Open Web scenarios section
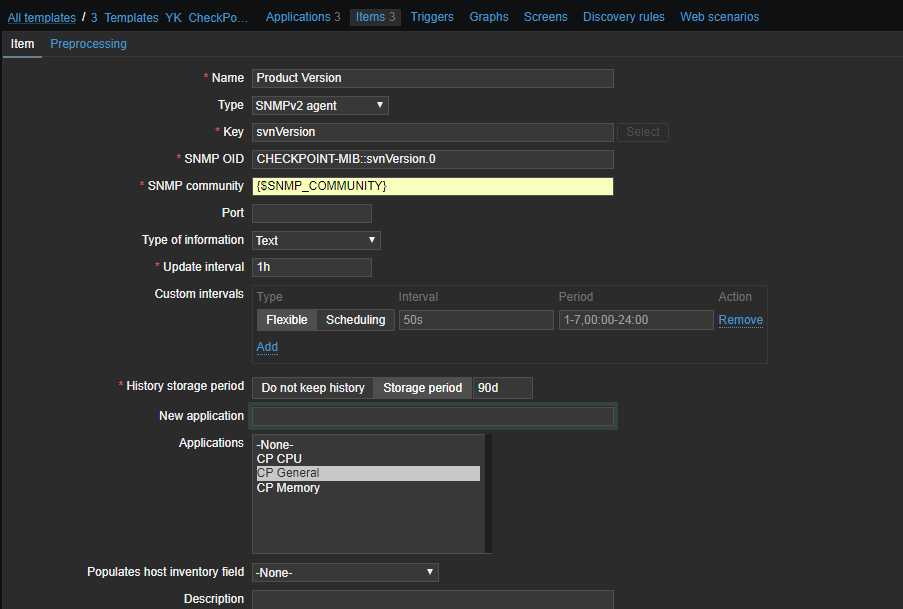The height and width of the screenshot is (609, 903). click(x=719, y=17)
